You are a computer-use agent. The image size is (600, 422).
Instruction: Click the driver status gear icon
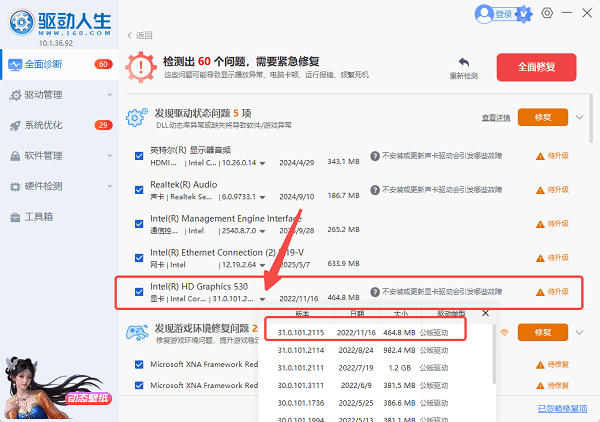(137, 117)
